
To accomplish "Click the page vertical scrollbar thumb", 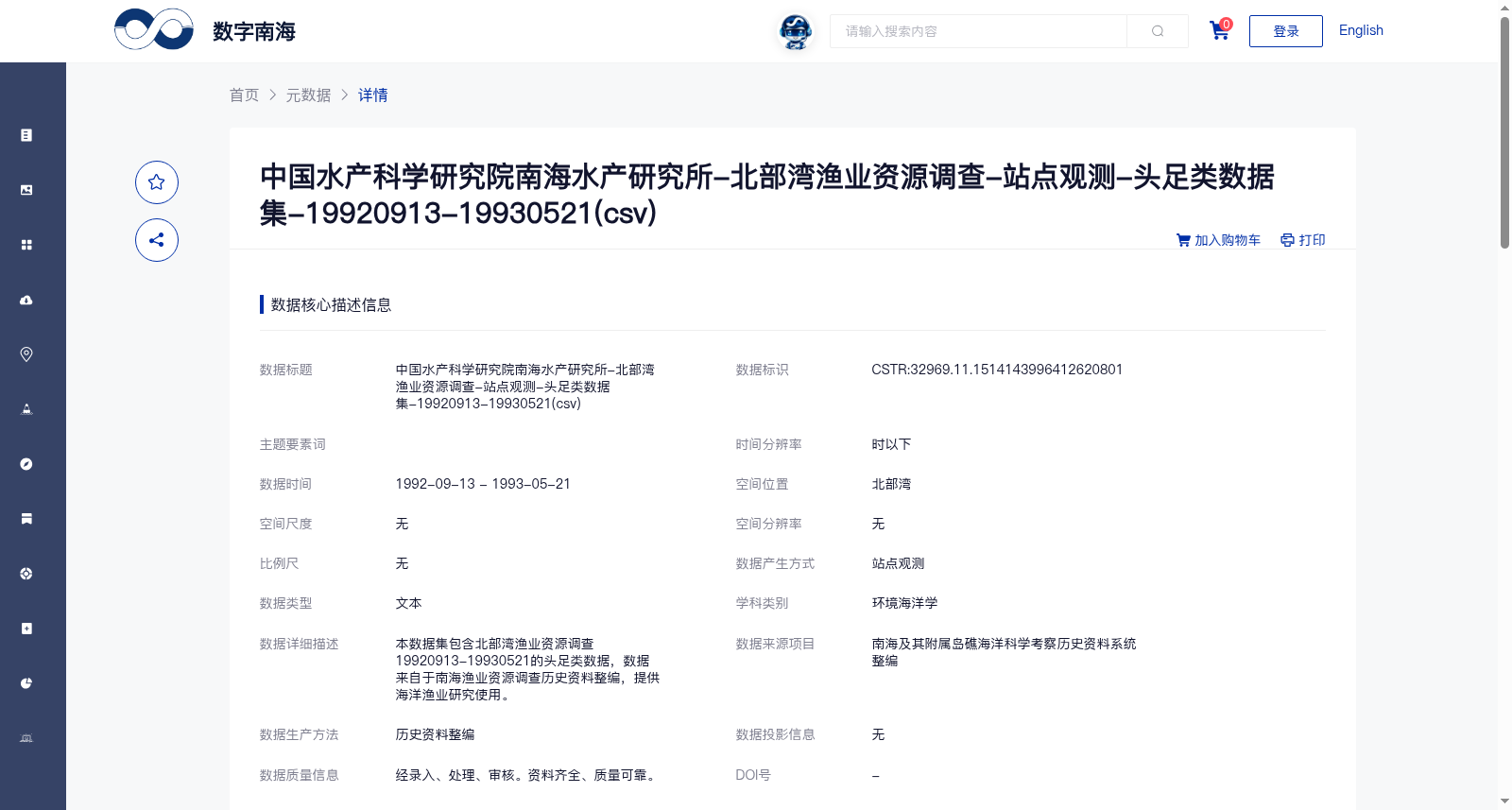I will 1504,132.
